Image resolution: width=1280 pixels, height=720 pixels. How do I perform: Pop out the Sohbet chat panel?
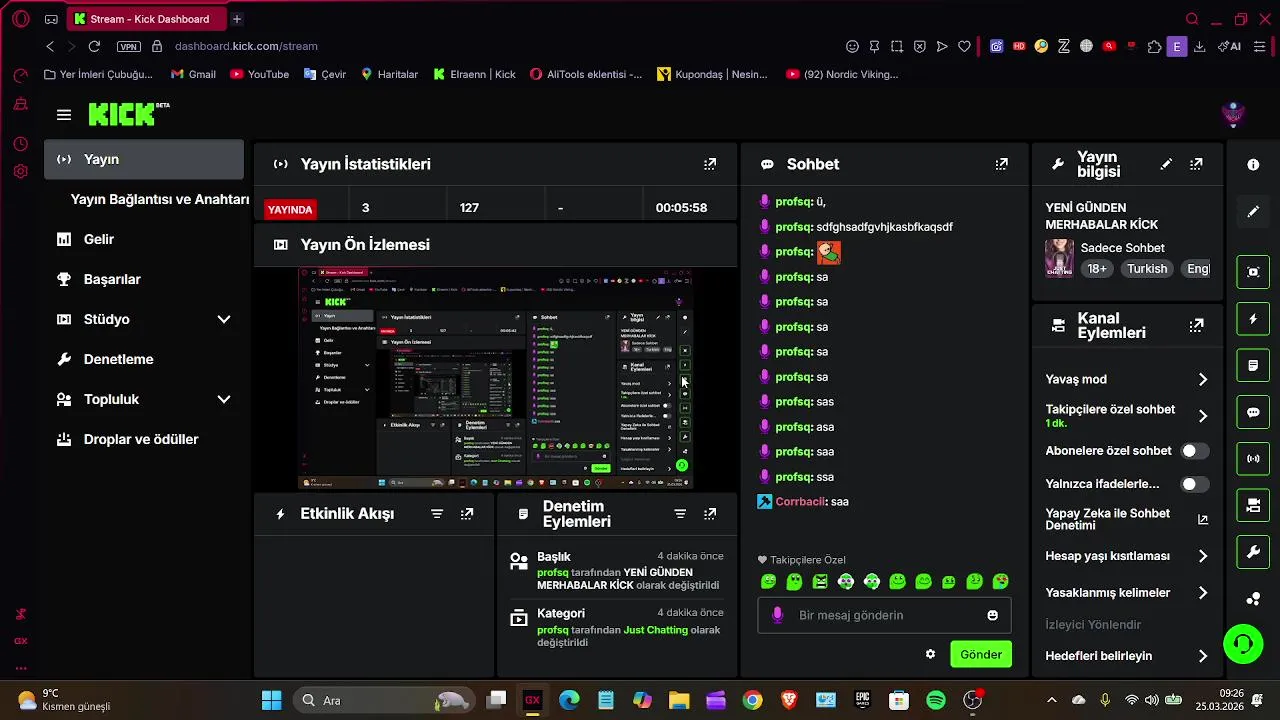(1002, 164)
